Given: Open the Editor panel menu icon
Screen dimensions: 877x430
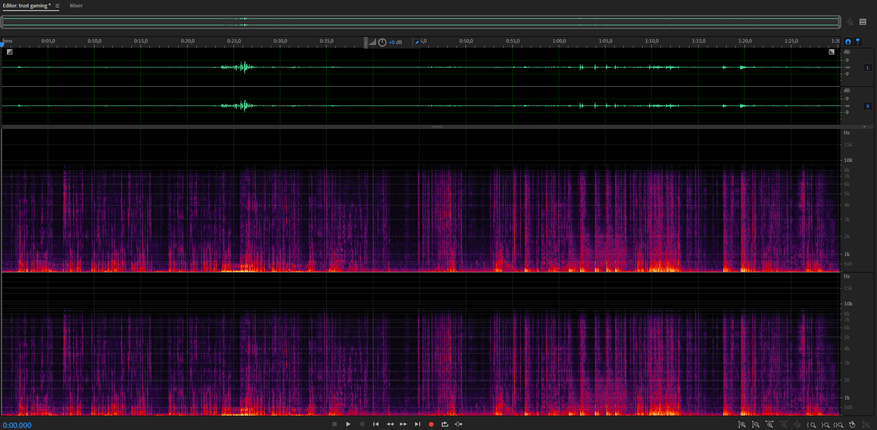Looking at the screenshot, I should (57, 6).
